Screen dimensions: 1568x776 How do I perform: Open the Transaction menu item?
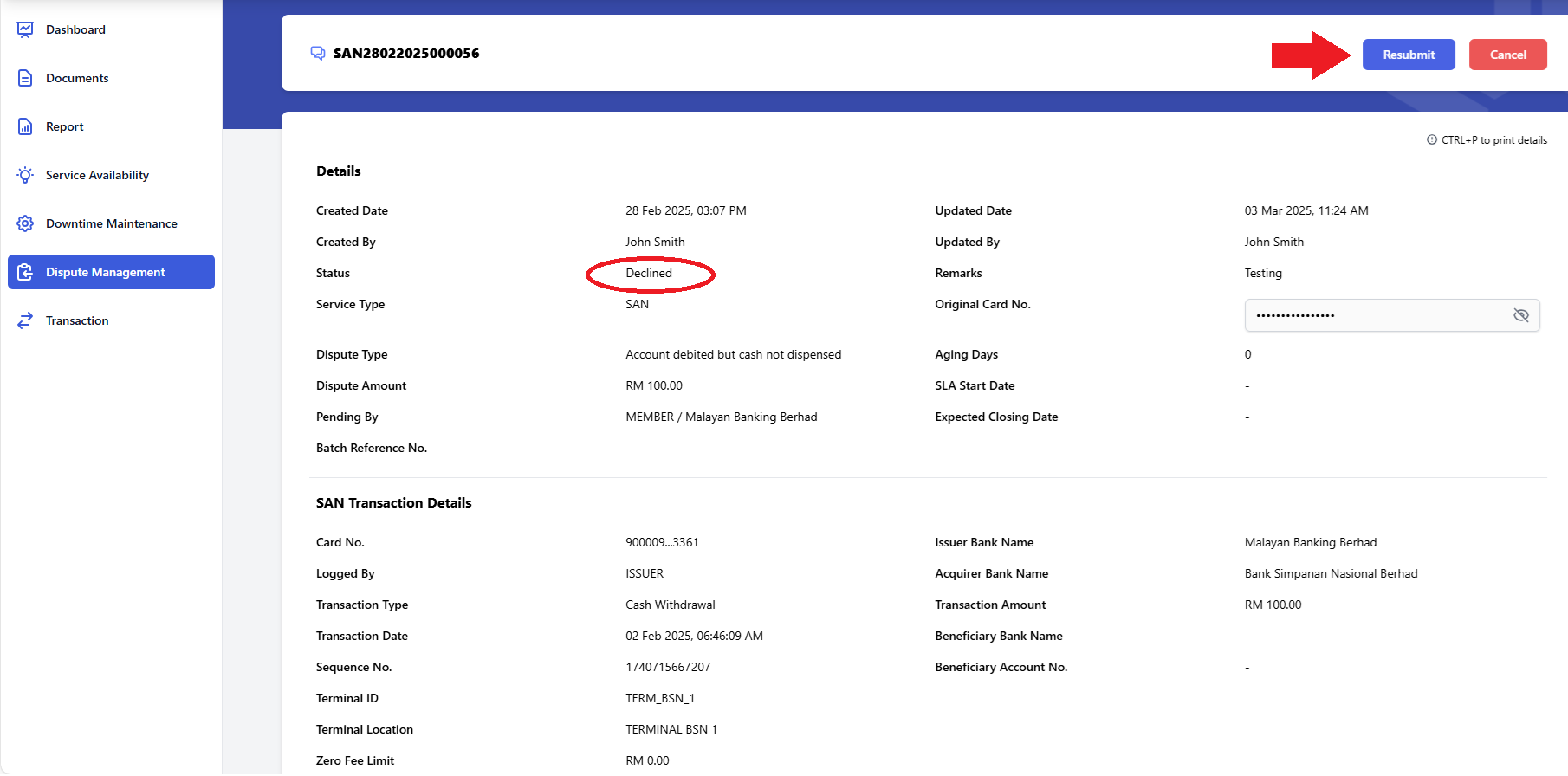pyautogui.click(x=111, y=320)
